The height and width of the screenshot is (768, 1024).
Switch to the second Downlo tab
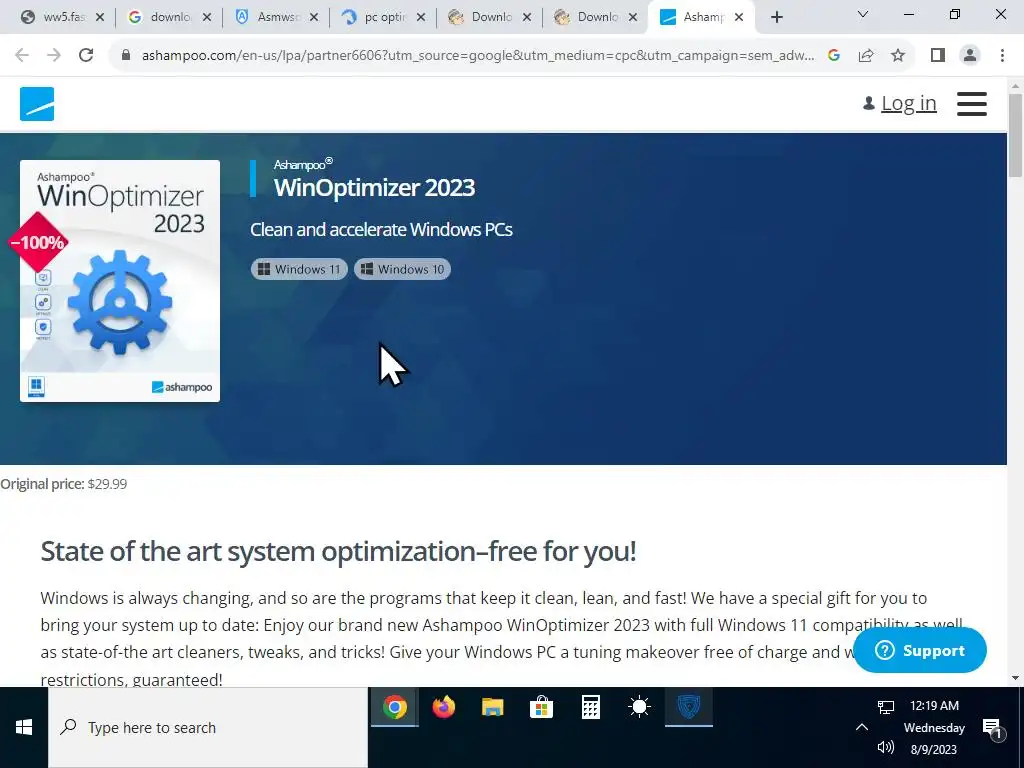coord(597,17)
